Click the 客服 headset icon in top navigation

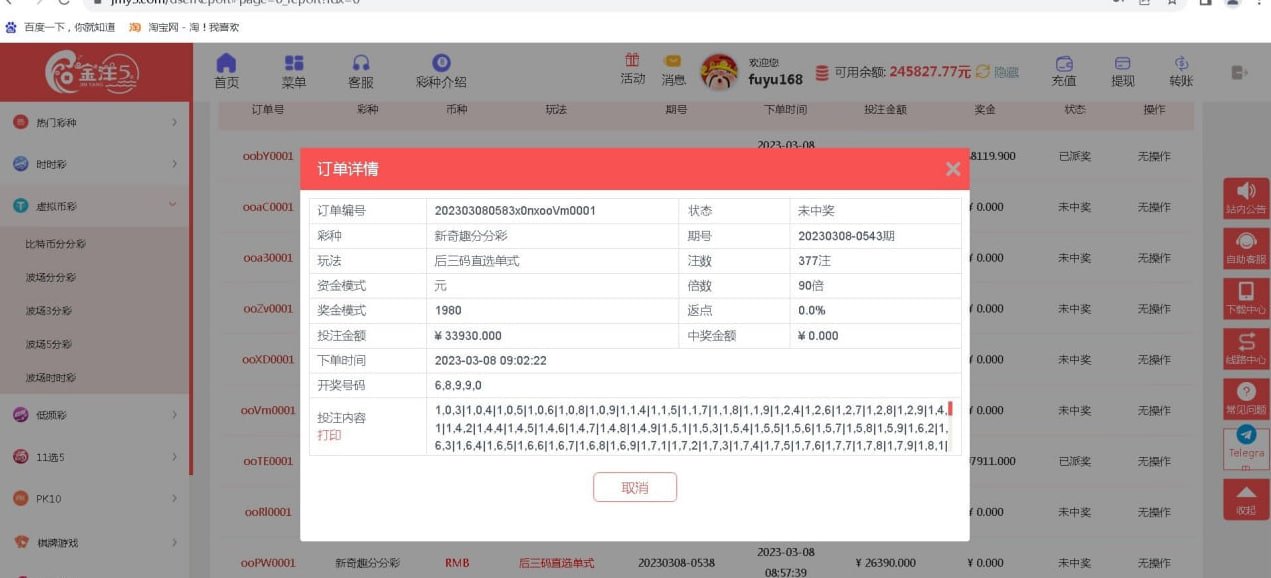361,70
